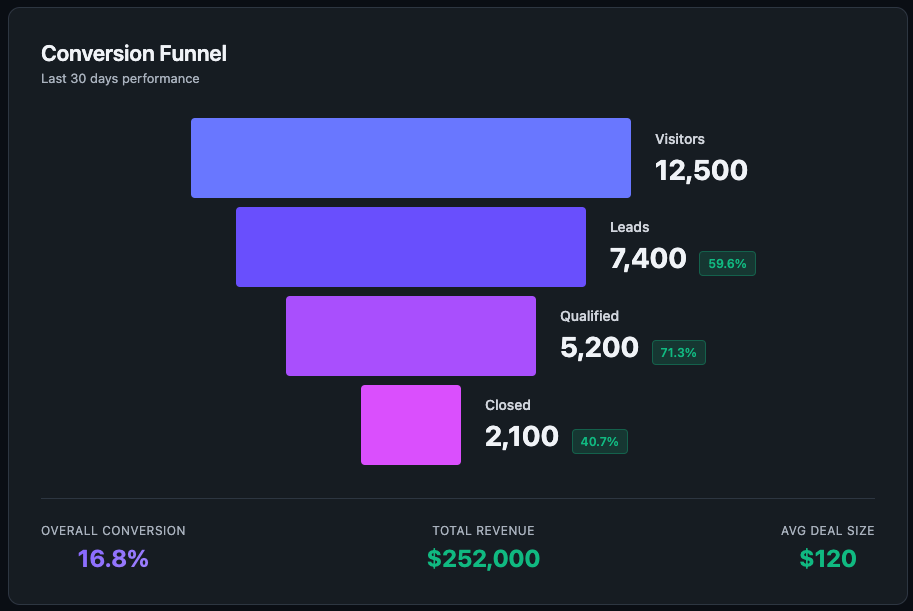Viewport: 913px width, 611px height.
Task: Select the Closed funnel bar
Action: (410, 425)
